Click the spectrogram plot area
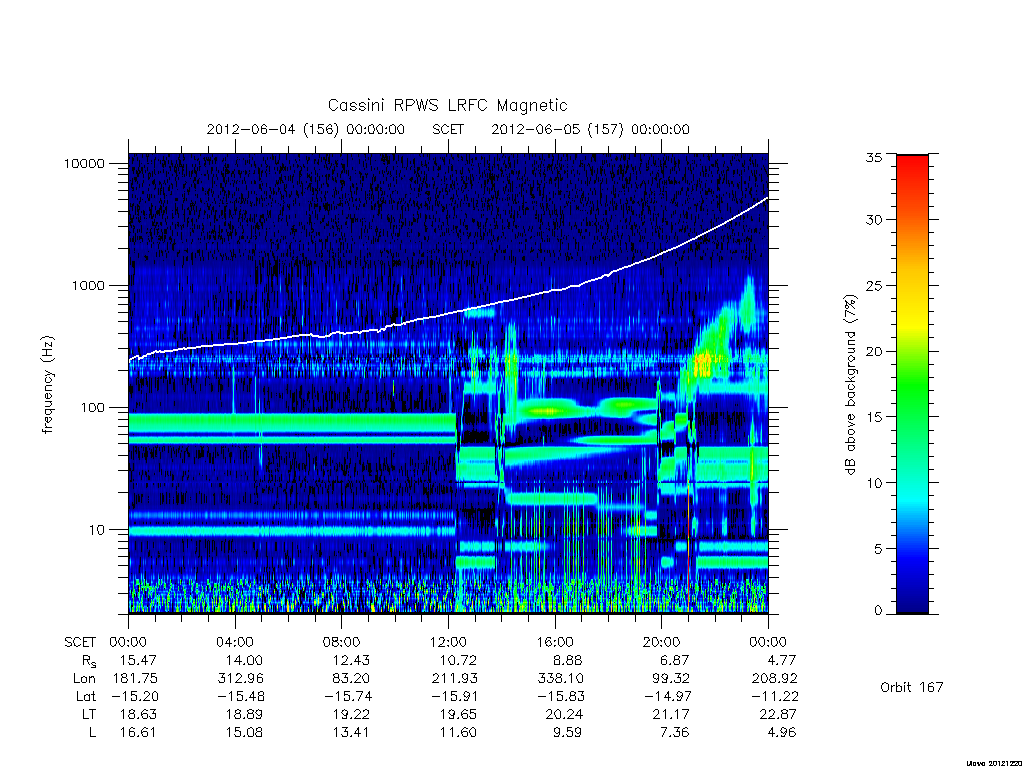Viewport: 1024px width, 768px height. click(x=448, y=383)
